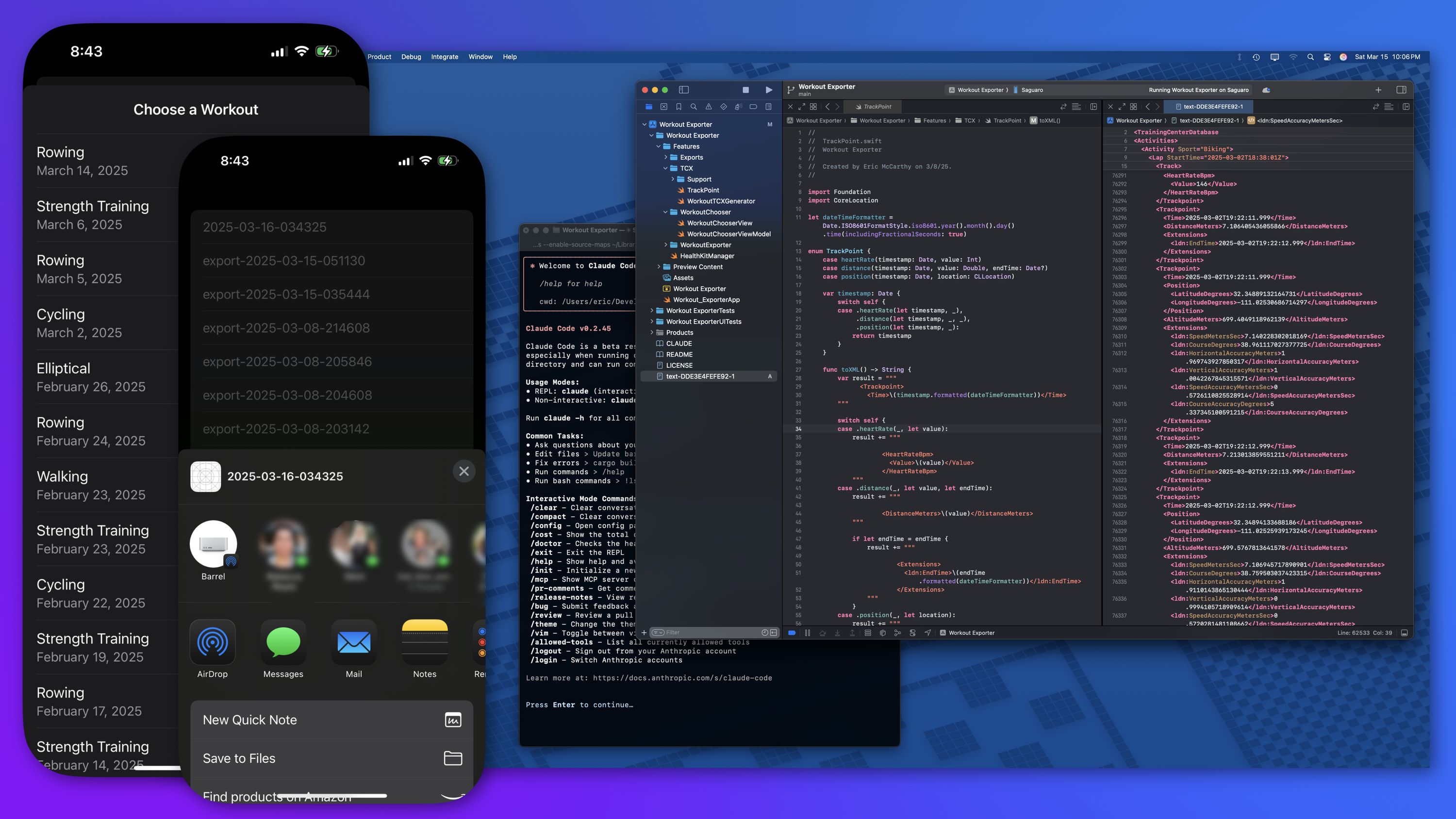Viewport: 1456px width, 819px height.
Task: Tap Messages in the share sheet
Action: coord(283,649)
